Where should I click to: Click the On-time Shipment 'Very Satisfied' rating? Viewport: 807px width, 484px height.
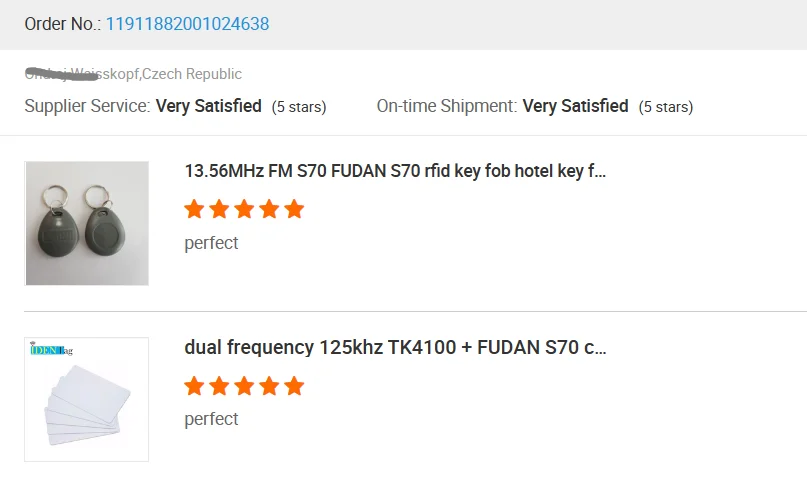click(575, 106)
